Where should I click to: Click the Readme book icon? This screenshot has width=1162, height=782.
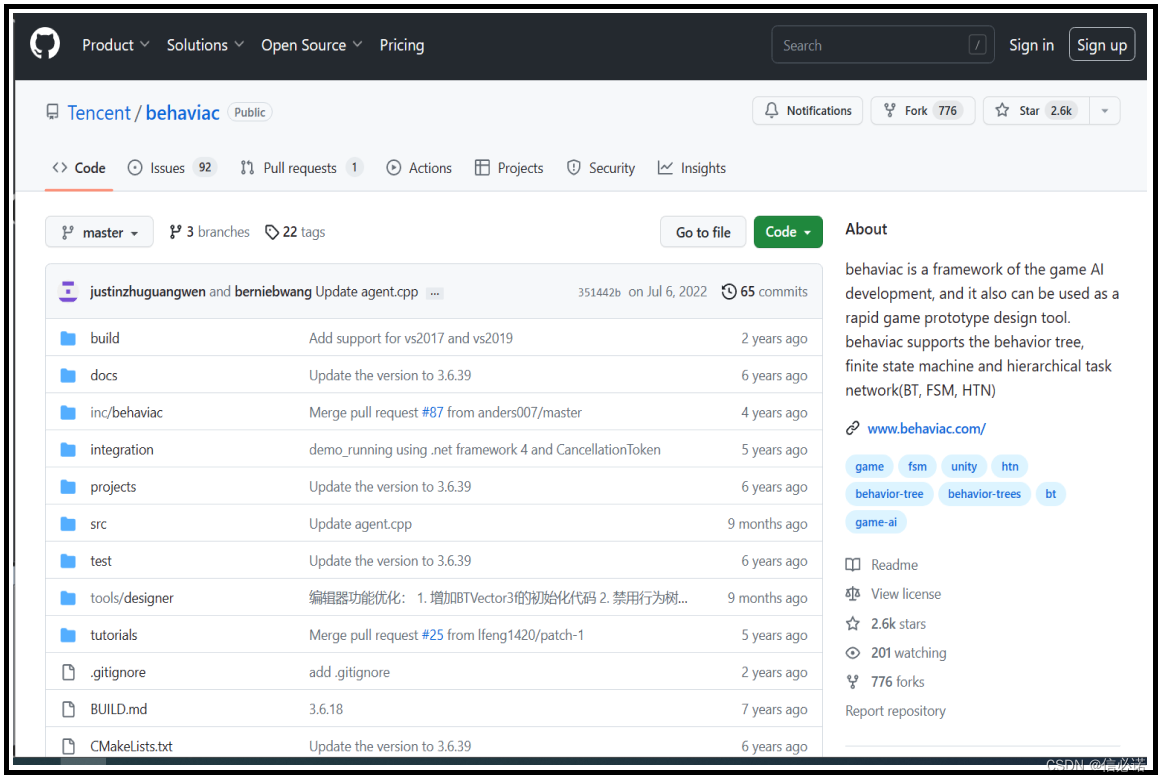pos(853,565)
